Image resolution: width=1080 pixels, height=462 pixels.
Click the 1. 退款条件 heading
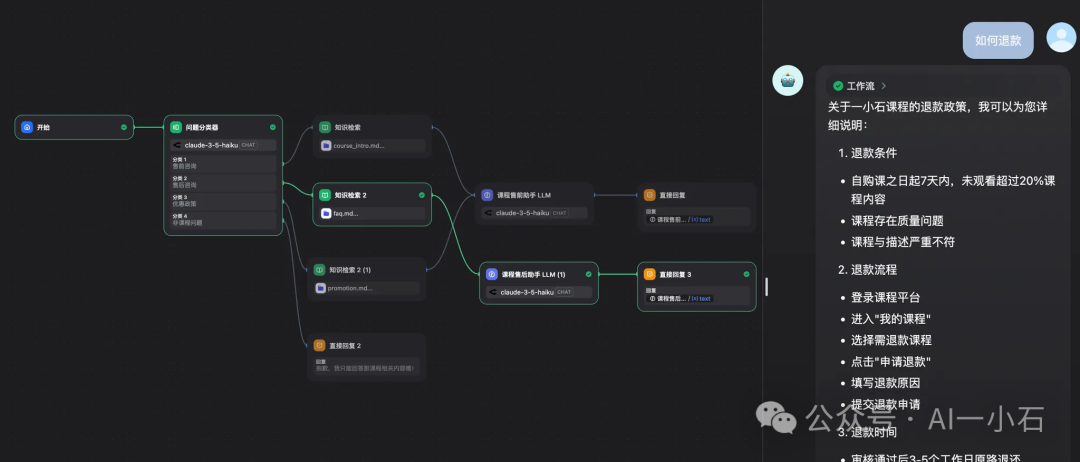(x=868, y=153)
